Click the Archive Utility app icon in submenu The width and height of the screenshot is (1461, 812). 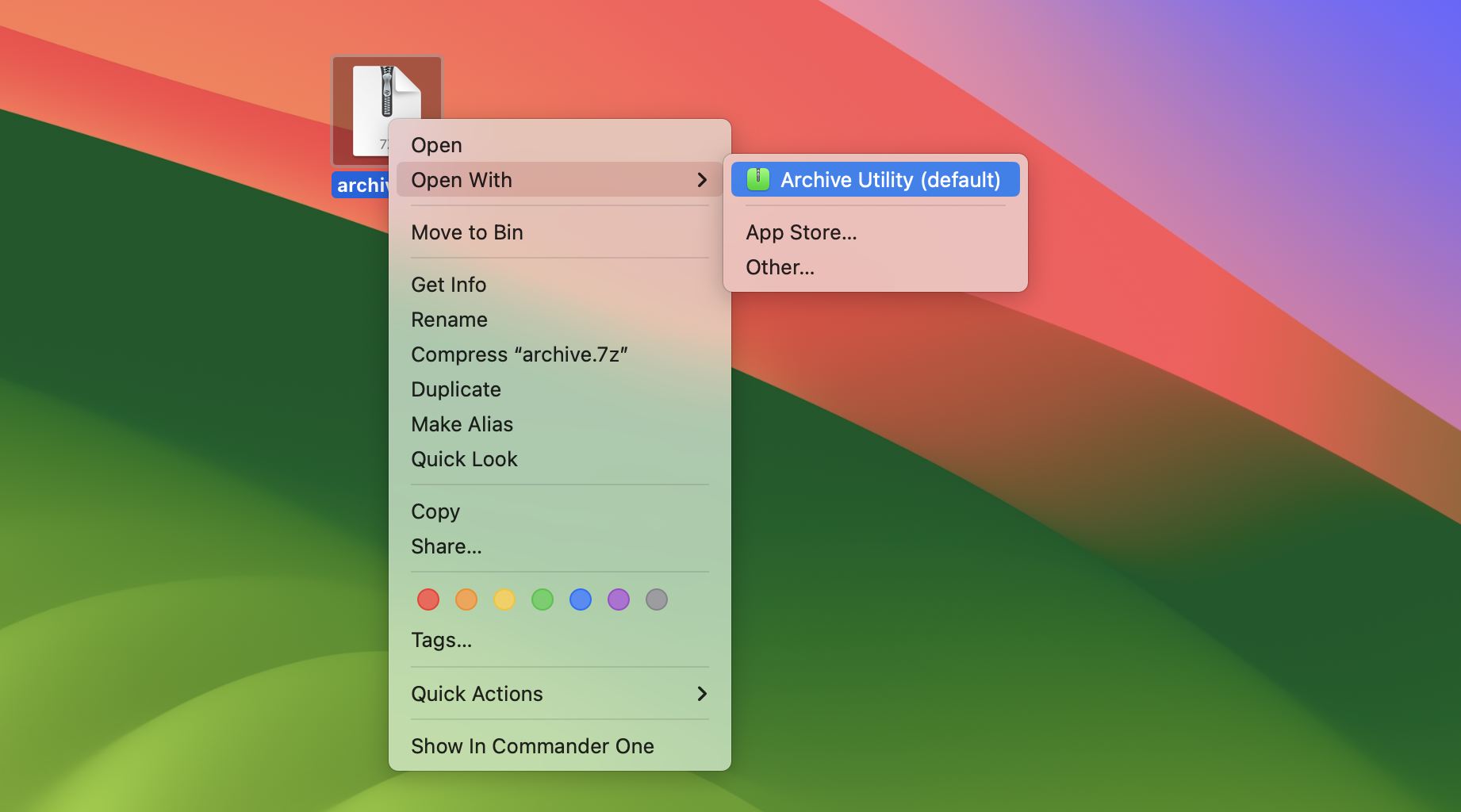[x=758, y=179]
